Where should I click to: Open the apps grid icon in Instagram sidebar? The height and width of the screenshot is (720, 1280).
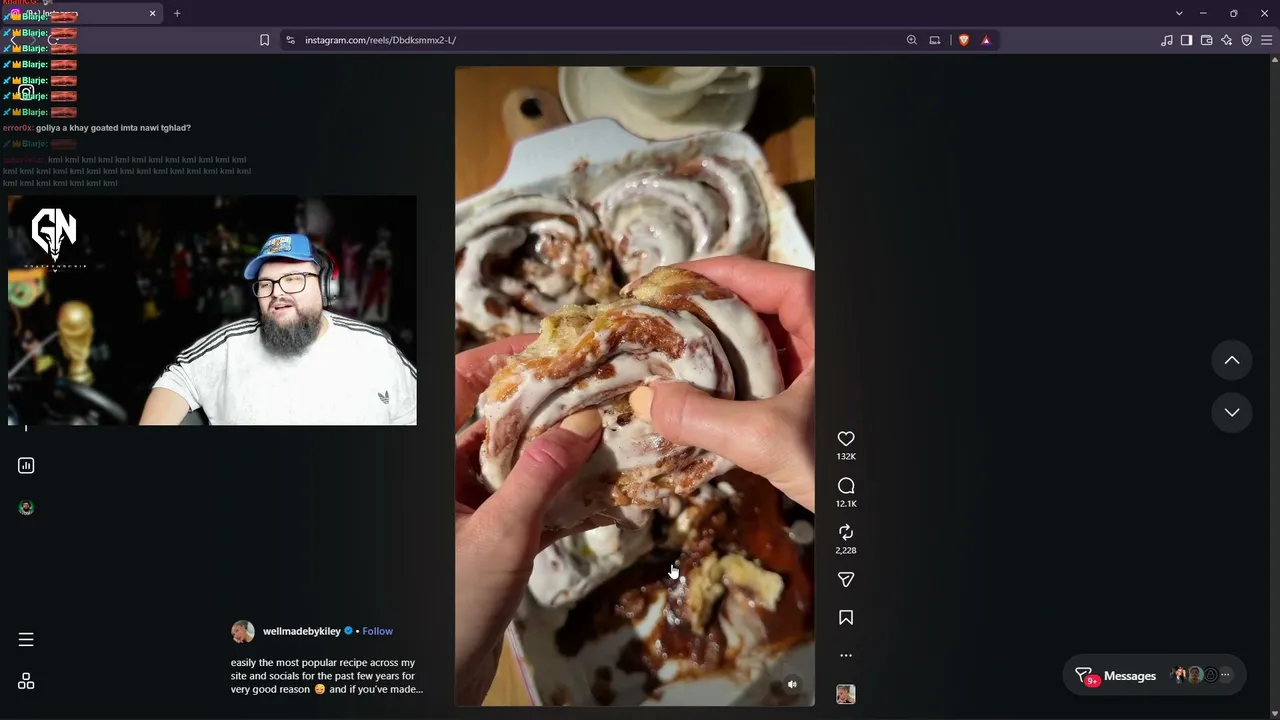(26, 681)
